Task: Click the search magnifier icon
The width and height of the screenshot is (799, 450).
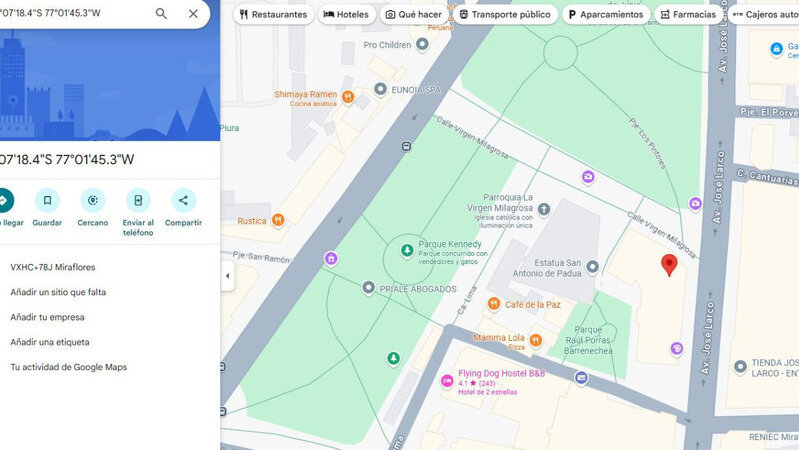Action: tap(161, 14)
